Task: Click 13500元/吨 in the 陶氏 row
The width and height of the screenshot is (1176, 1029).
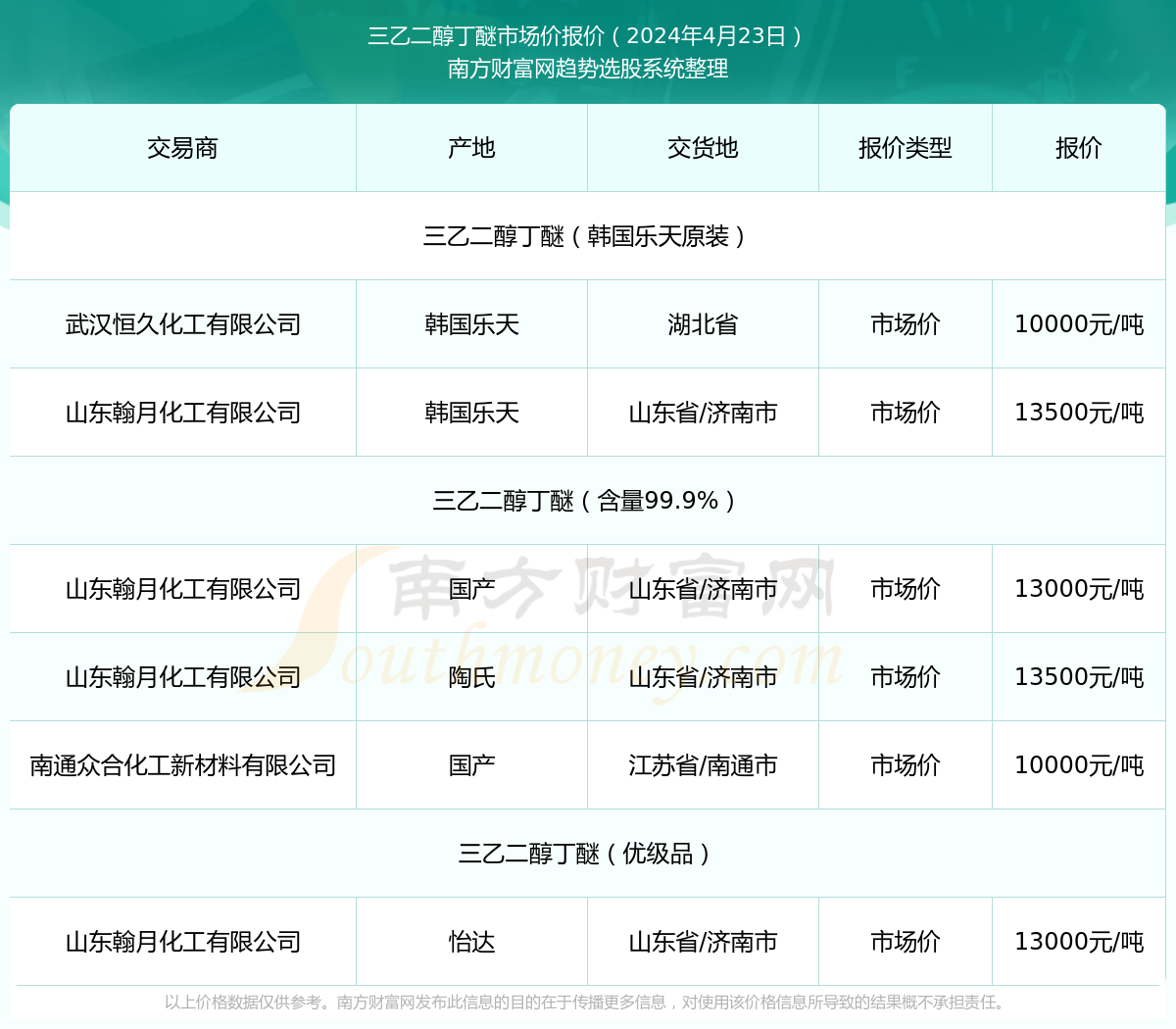Action: click(x=1079, y=677)
